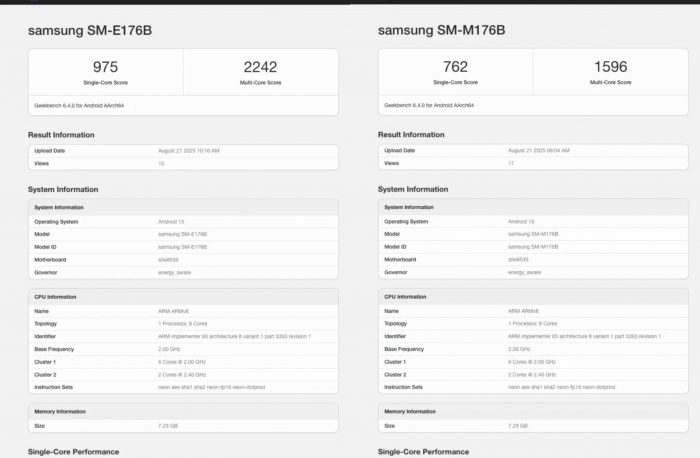Screen dimensions: 700x458
Task: Click memory Size "7.29 GB" in SM-E176B result
Action: coord(168,426)
